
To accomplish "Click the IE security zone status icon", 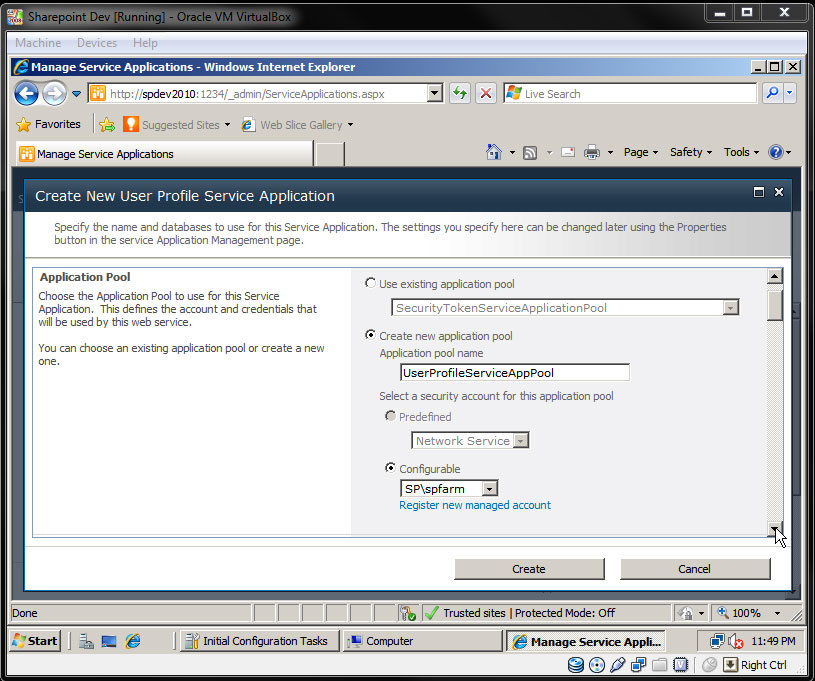I will click(431, 613).
